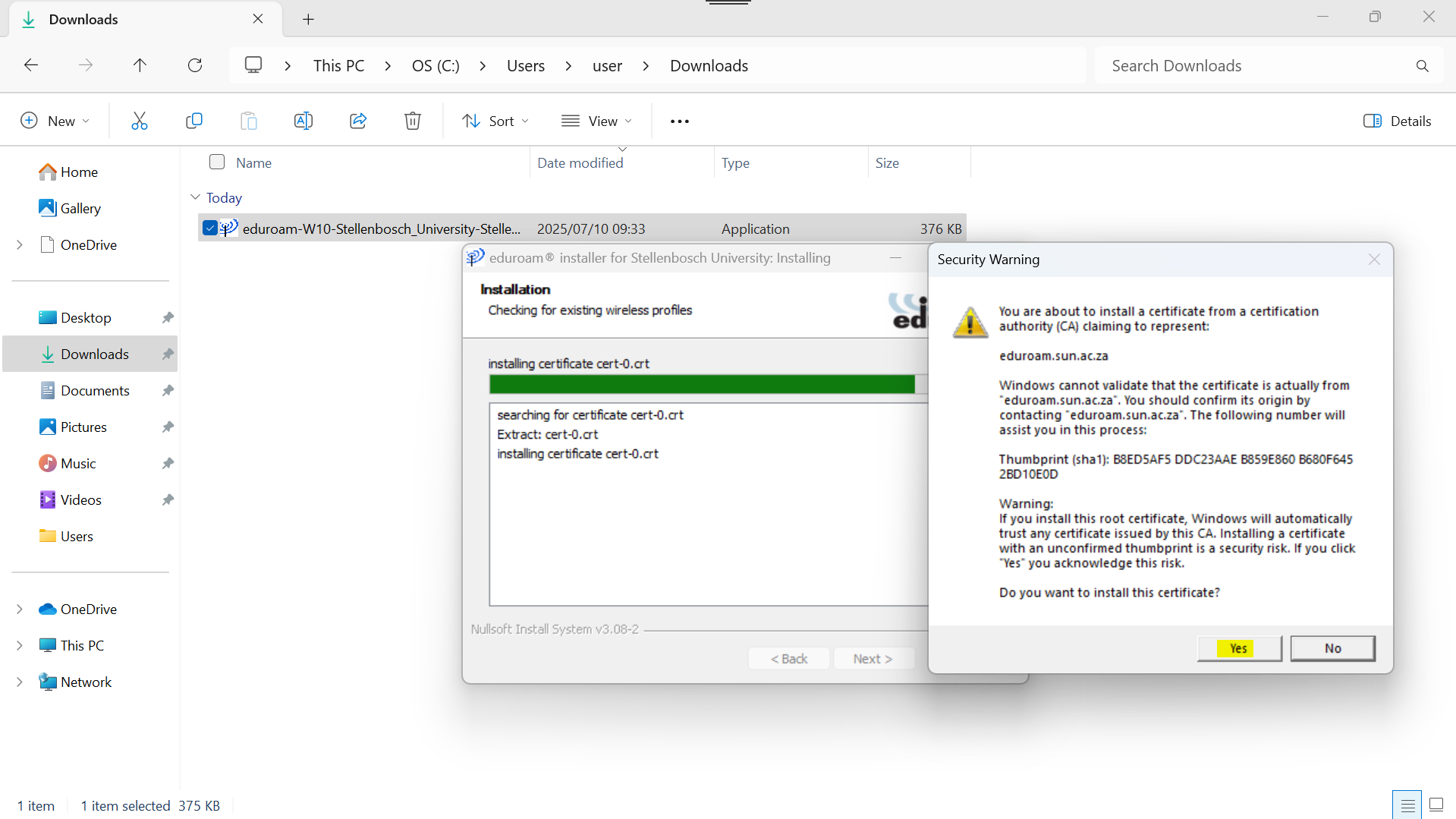This screenshot has width=1456, height=819.
Task: Collapse the Today file group
Action: pos(195,197)
